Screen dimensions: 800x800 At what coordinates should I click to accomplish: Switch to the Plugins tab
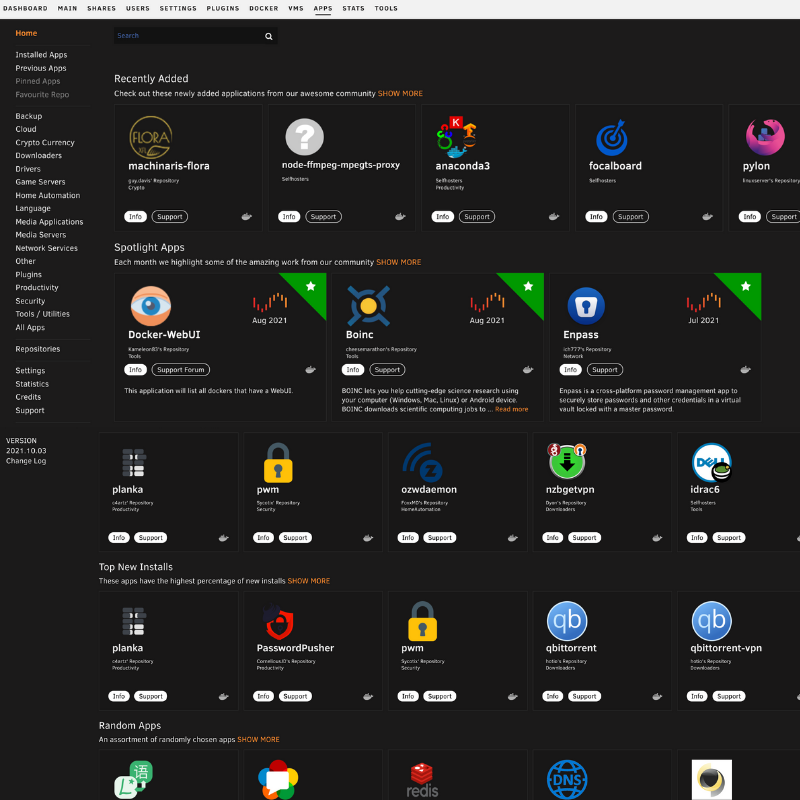click(x=223, y=8)
